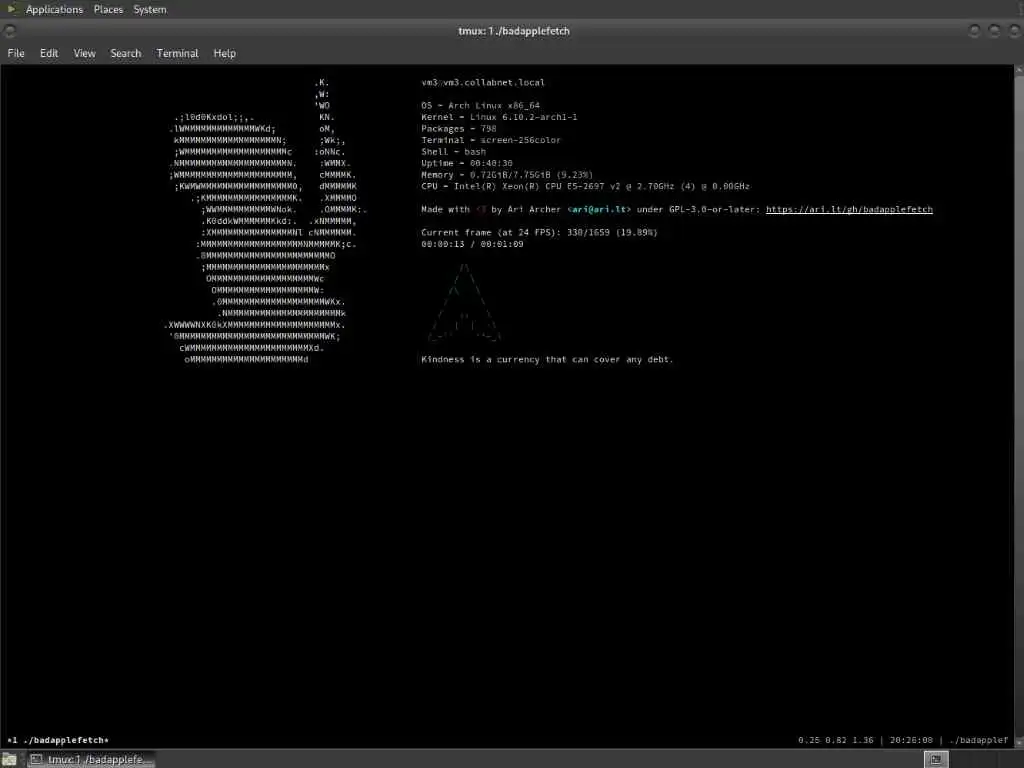Click the CPU Intel Xeon line
This screenshot has width=1024, height=768.
pyautogui.click(x=585, y=187)
